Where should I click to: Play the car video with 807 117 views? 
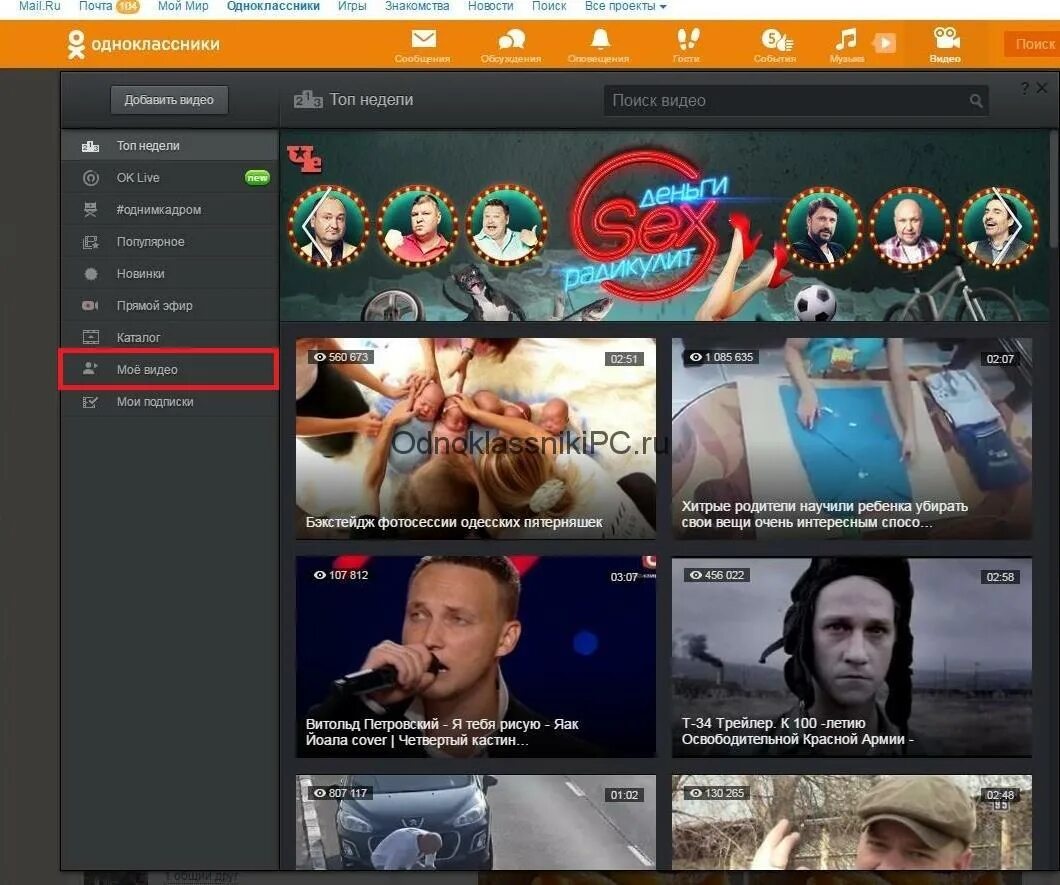coord(475,822)
